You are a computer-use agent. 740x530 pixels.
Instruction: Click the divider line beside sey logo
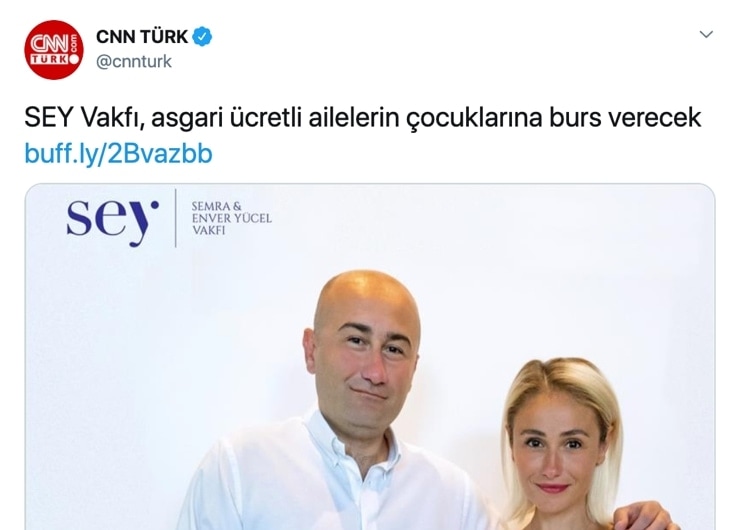coord(176,218)
